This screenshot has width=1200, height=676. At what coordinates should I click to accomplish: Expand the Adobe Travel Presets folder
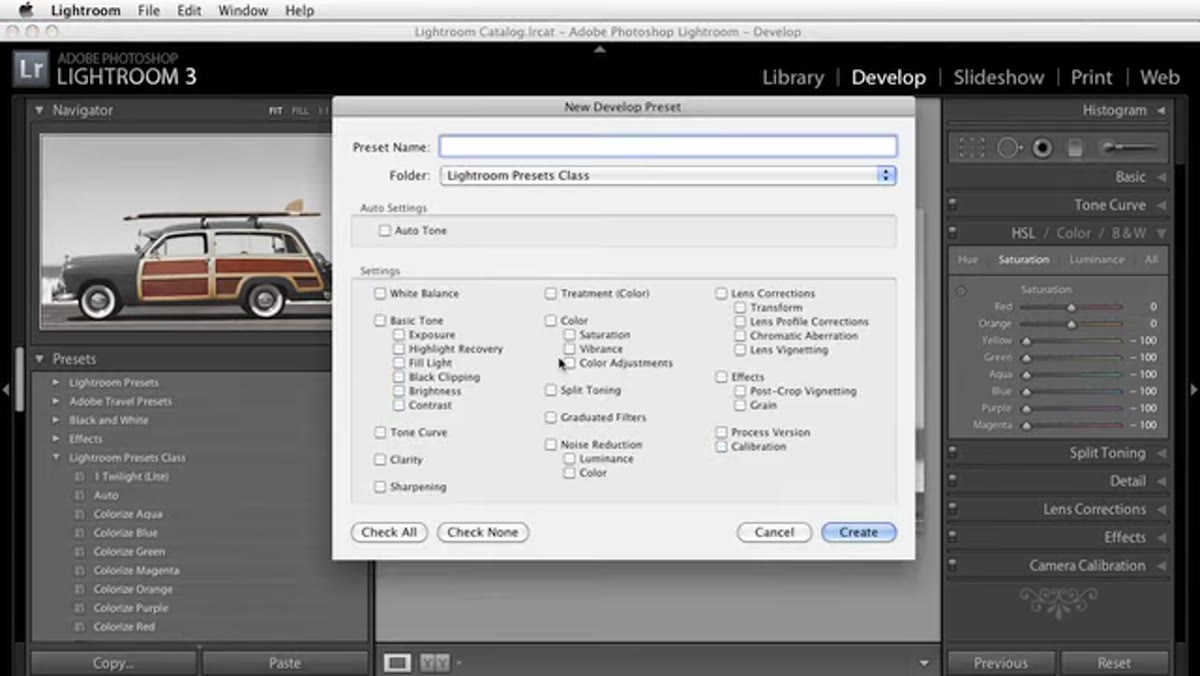pos(57,402)
